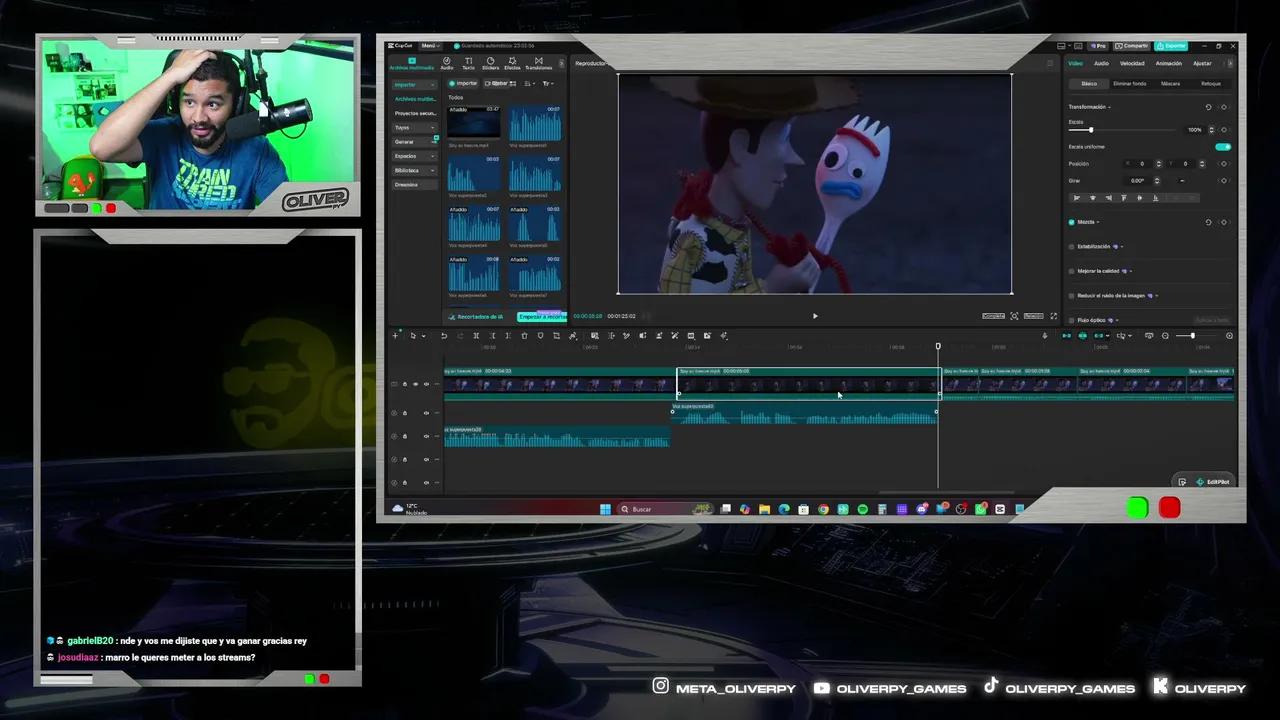
Task: Reset the Mezcla settings
Action: [x=1208, y=222]
